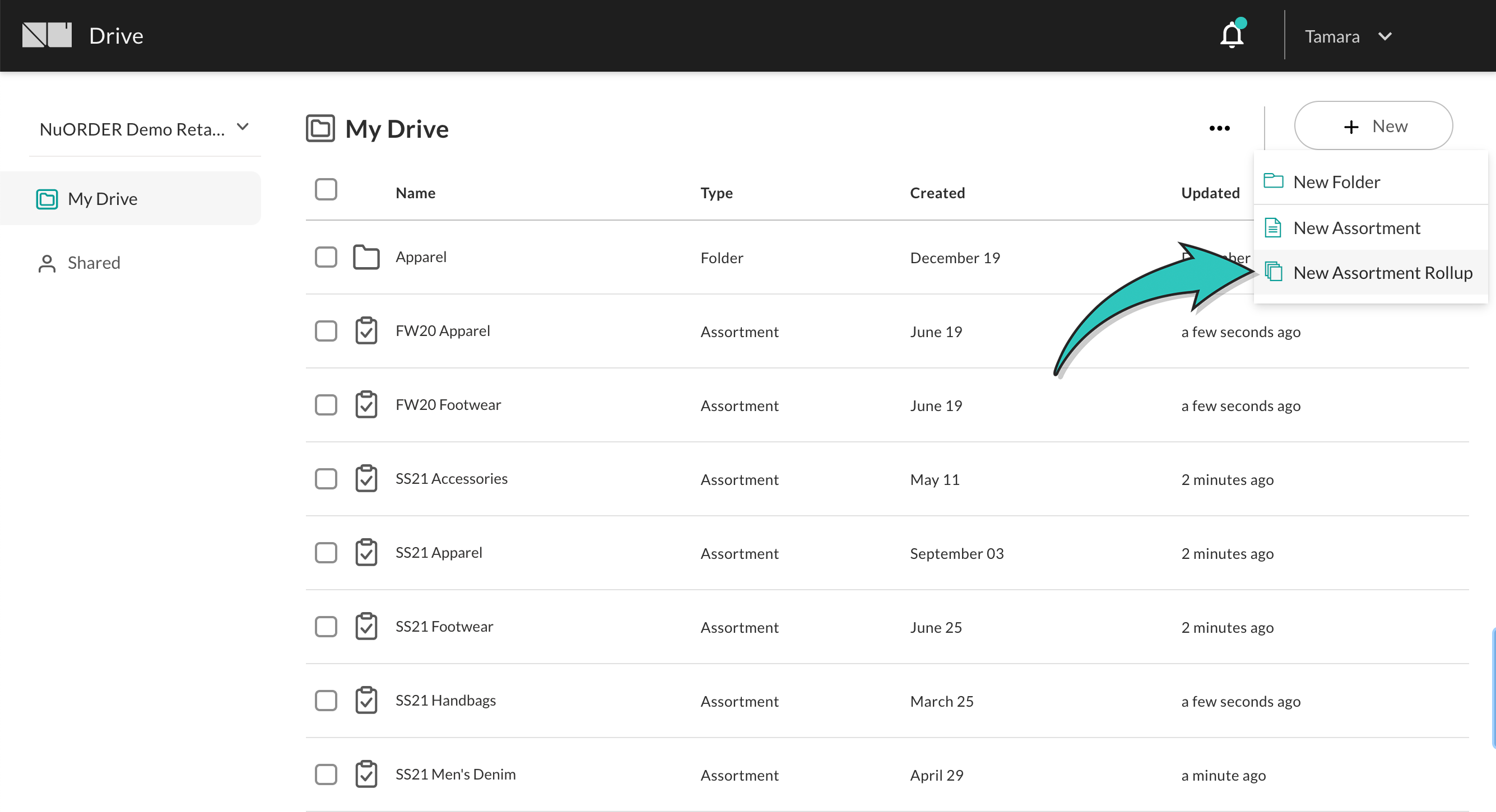Check the SS21 Men's Denim row checkbox

[326, 774]
